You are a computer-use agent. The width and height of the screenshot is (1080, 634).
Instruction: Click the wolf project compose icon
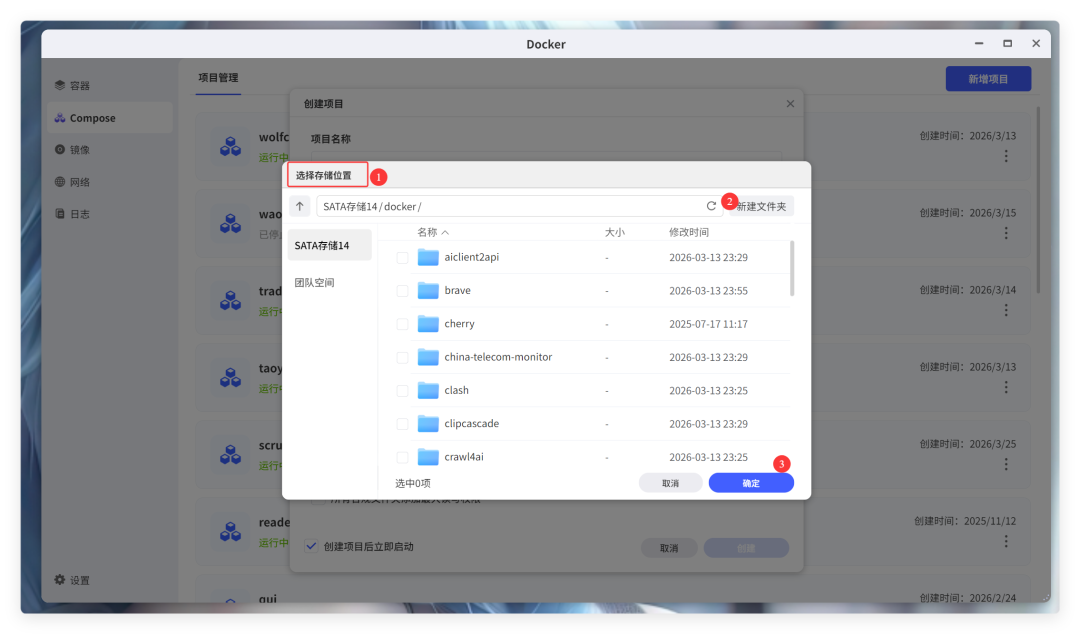click(230, 146)
